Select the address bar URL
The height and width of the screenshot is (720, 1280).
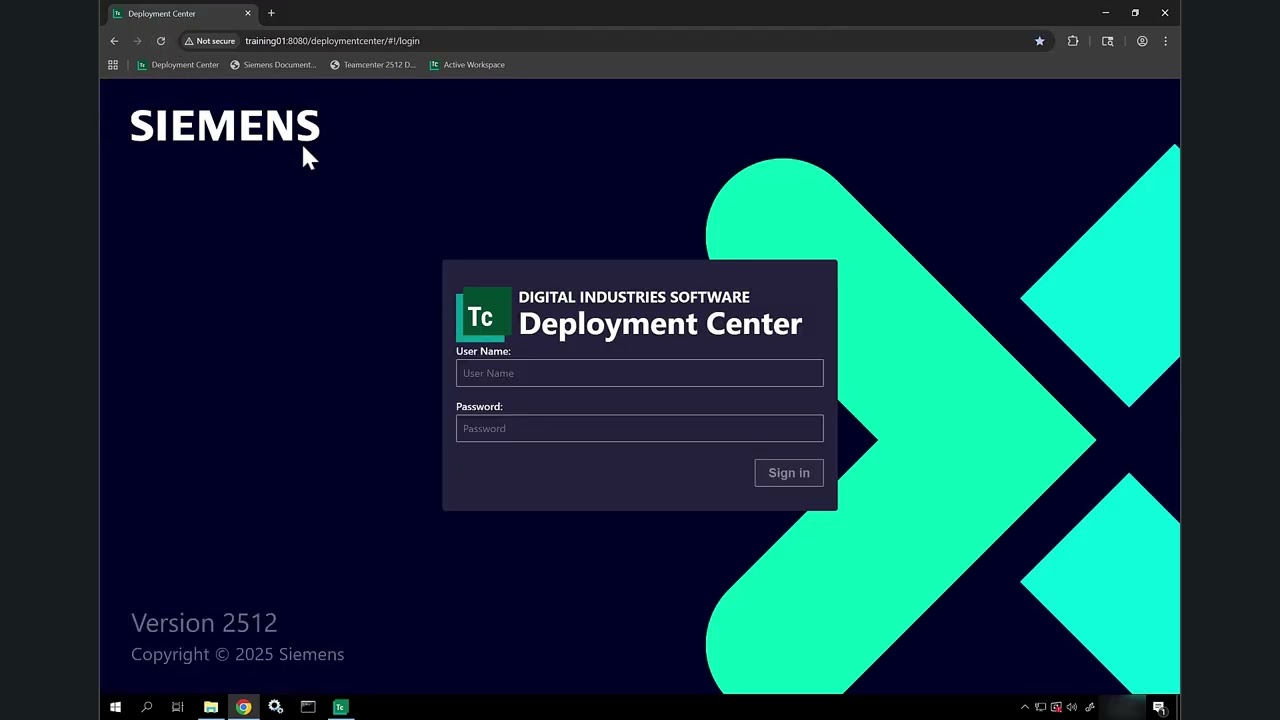pyautogui.click(x=332, y=41)
